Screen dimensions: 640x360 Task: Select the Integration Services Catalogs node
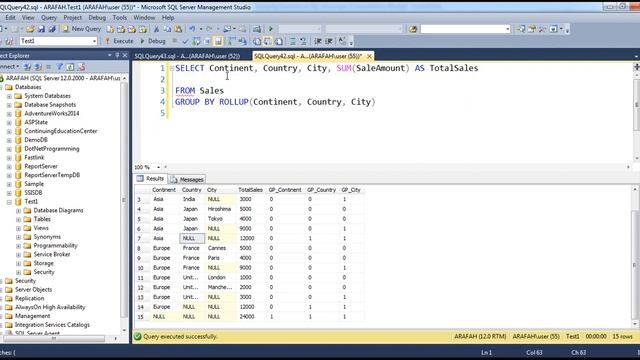coord(52,325)
